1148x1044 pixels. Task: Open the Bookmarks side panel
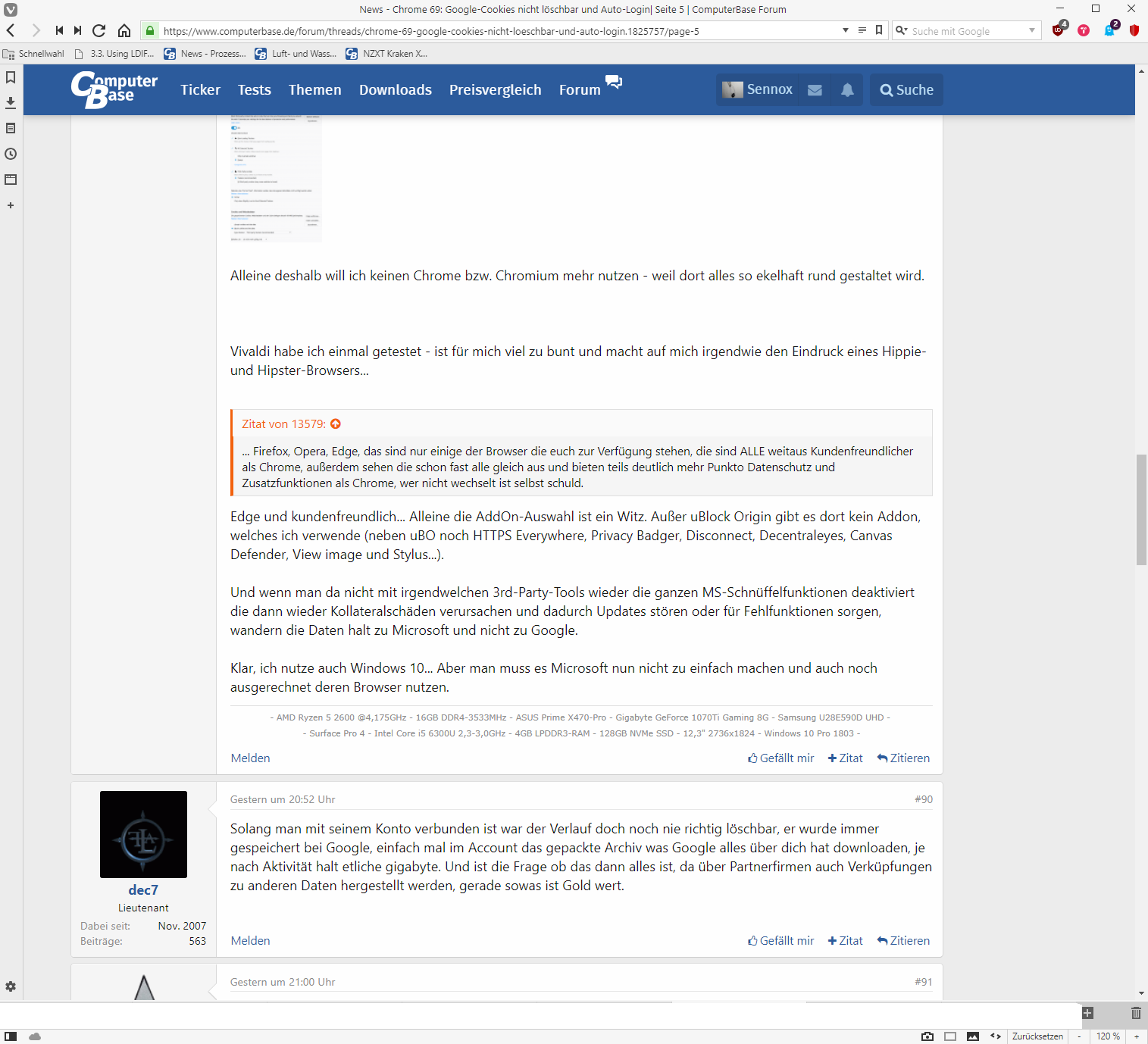tap(11, 77)
